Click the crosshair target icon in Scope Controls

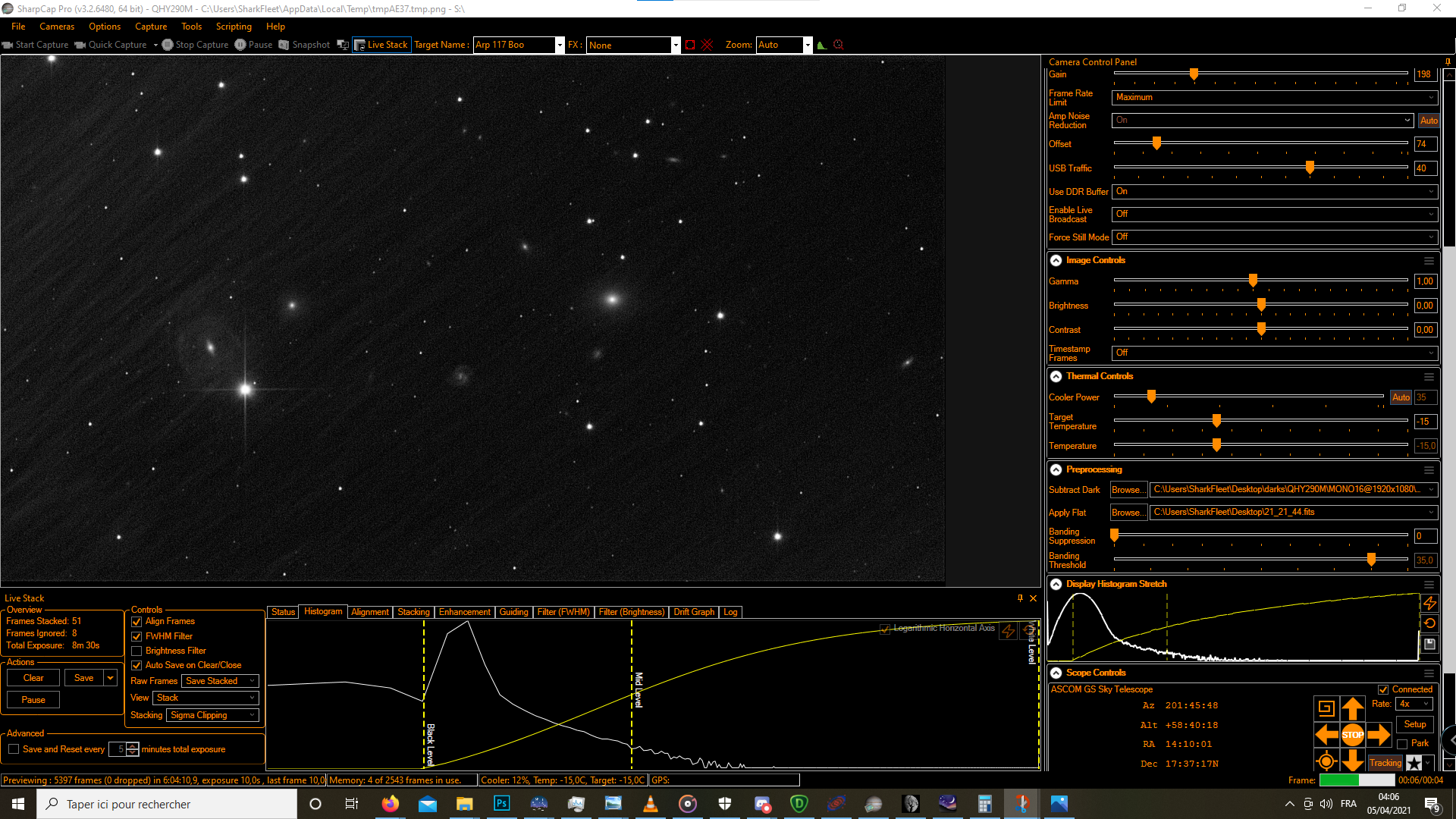1326,761
